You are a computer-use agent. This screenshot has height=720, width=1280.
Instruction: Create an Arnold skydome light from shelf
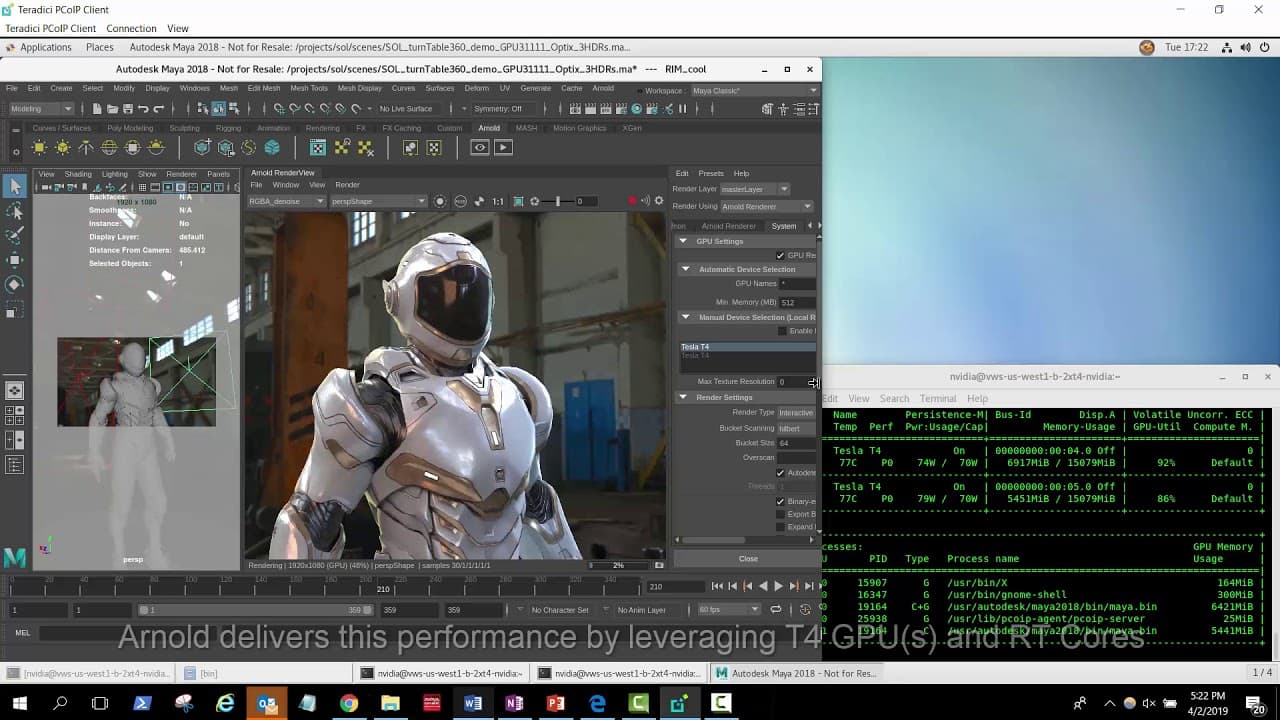(x=109, y=148)
